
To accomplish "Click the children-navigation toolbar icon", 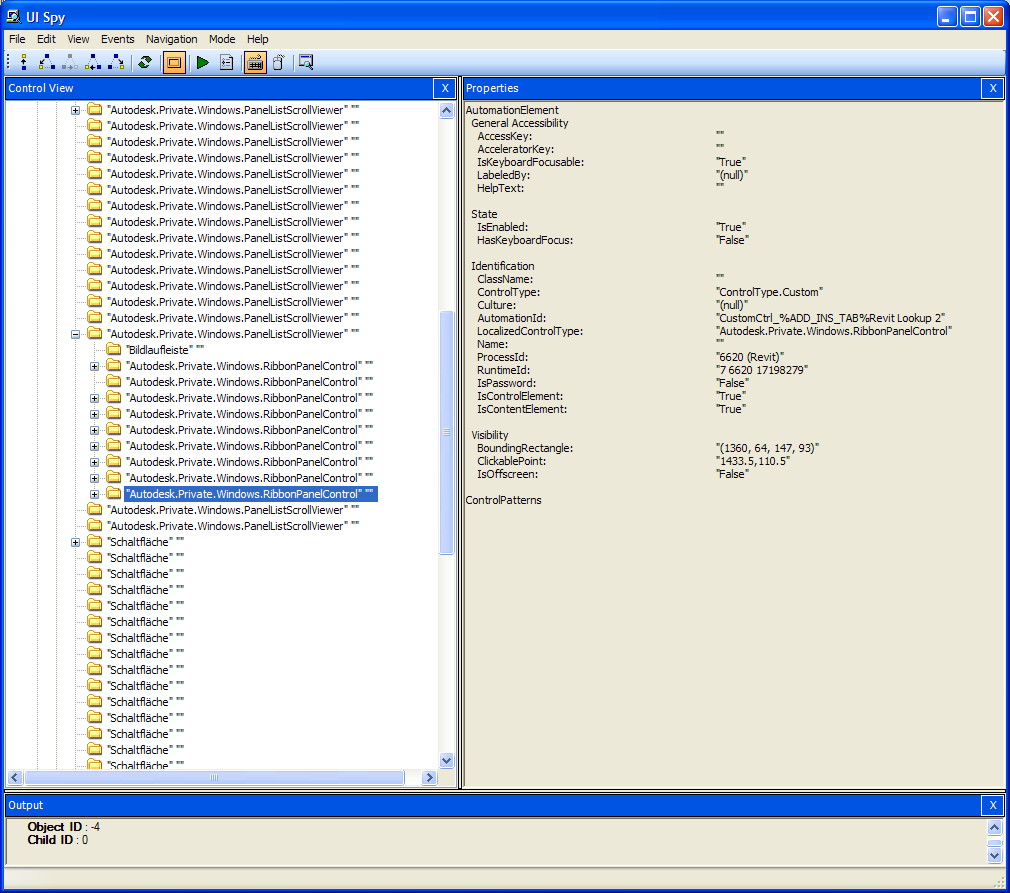I will click(x=46, y=61).
